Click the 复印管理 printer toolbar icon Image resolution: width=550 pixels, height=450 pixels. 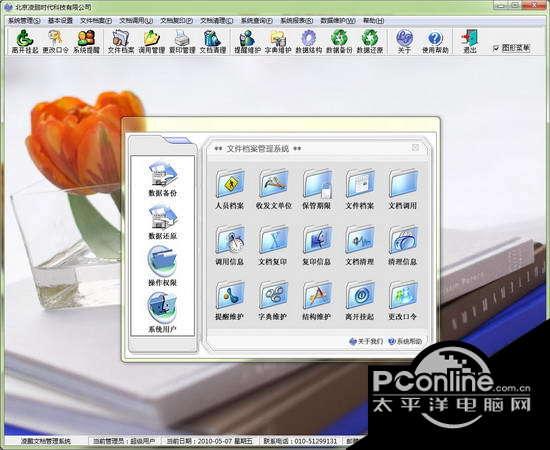point(182,41)
